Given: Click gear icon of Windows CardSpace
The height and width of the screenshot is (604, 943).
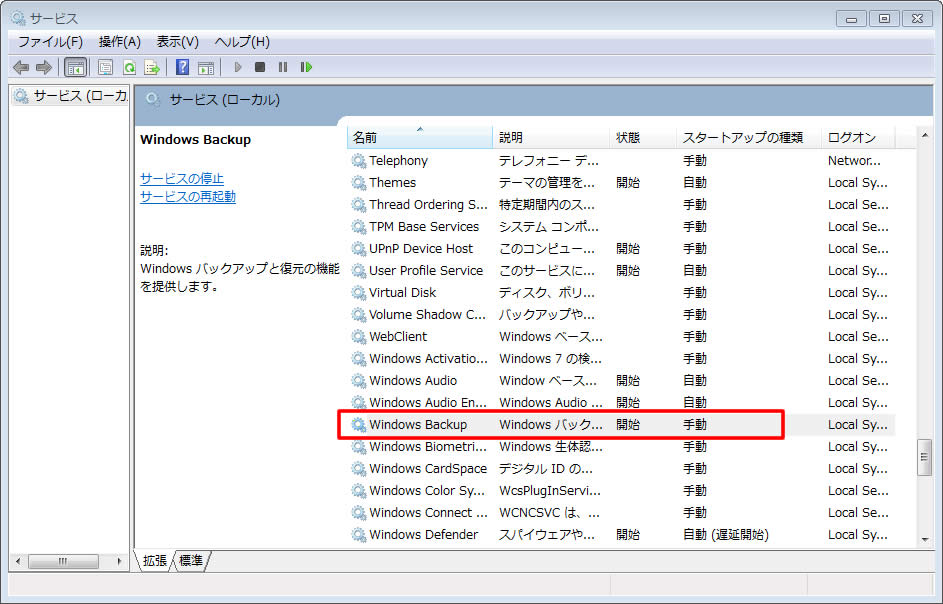Looking at the screenshot, I should coord(359,469).
